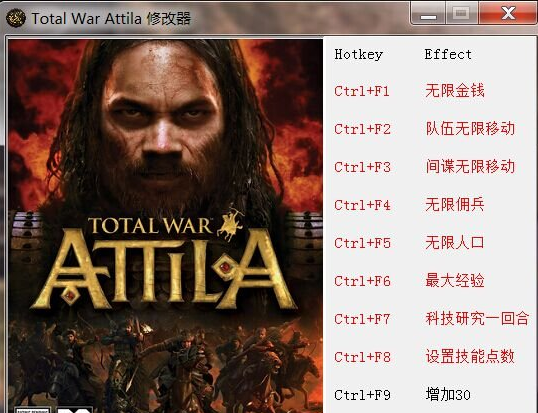Click the Attila game cover artwork

(x=165, y=226)
